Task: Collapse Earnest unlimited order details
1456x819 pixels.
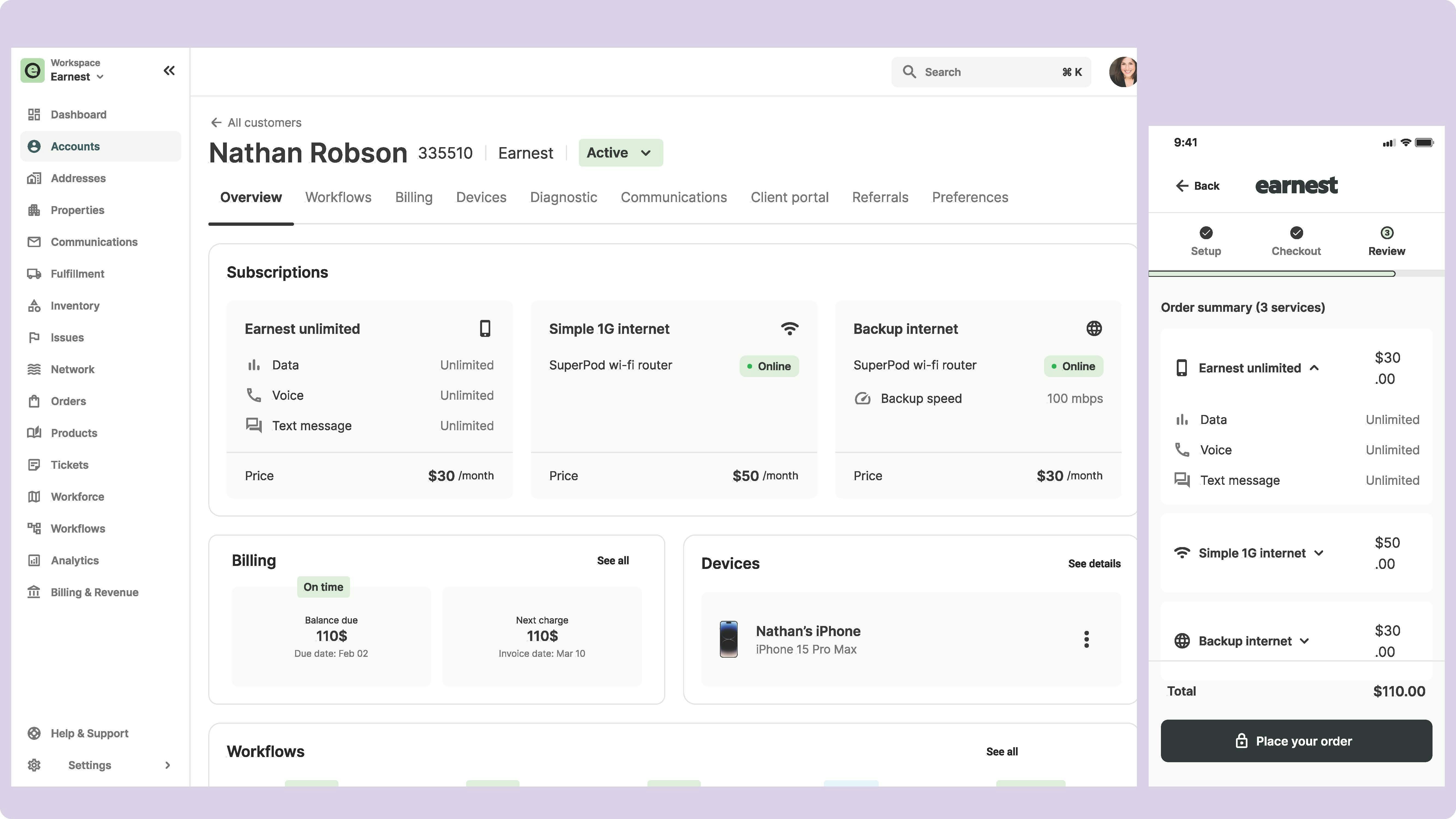Action: [x=1314, y=368]
